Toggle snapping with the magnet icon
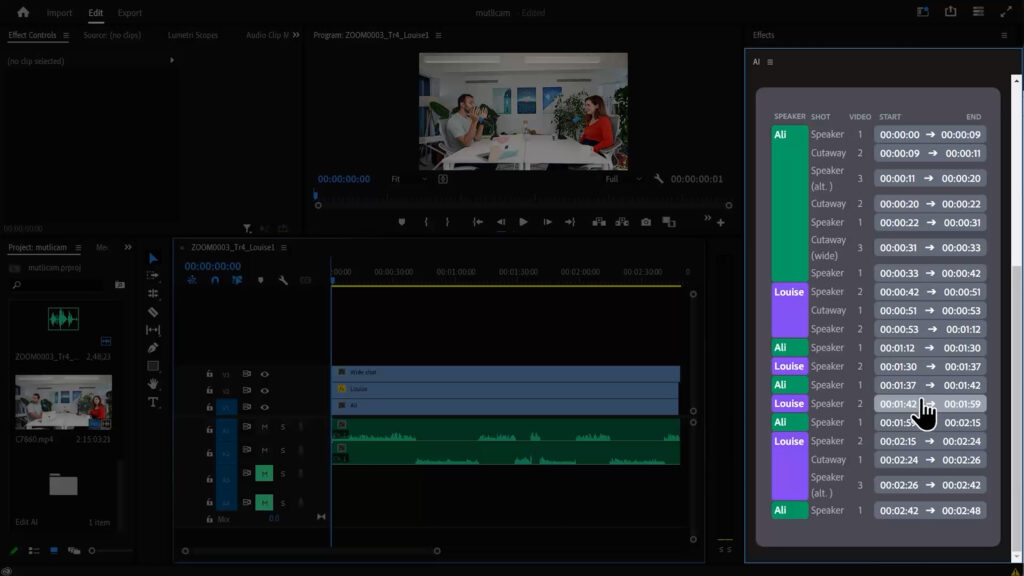The image size is (1024, 576). [215, 280]
